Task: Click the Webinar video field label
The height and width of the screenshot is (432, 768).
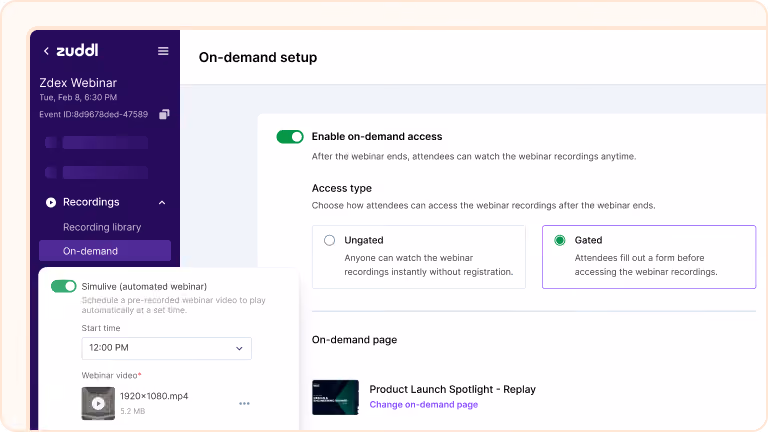Action: pos(111,375)
